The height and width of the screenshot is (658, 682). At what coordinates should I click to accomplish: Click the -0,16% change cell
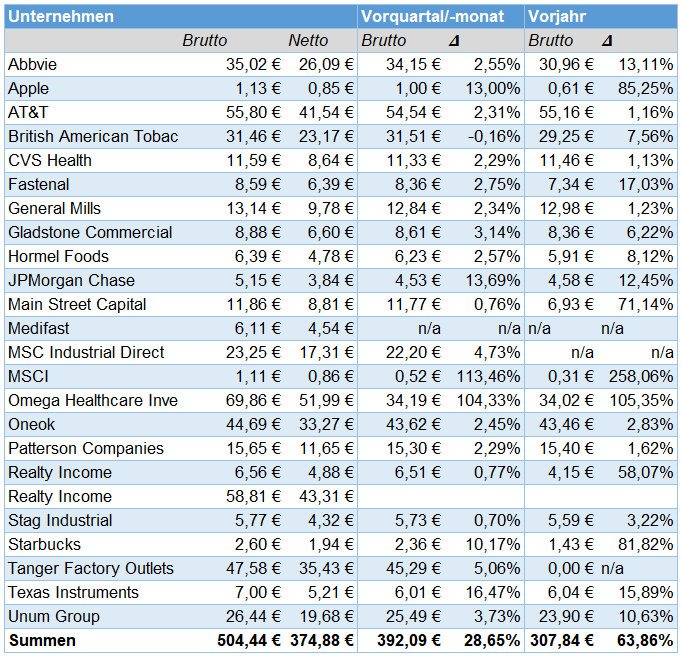494,136
